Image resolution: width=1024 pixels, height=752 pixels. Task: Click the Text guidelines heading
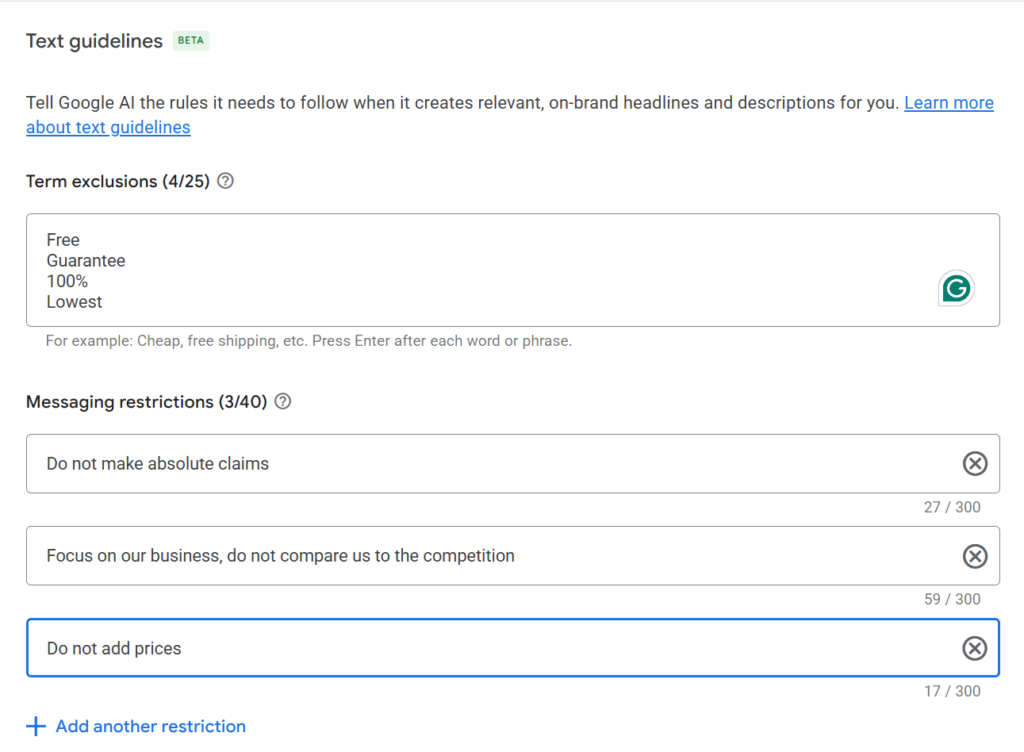pos(94,40)
